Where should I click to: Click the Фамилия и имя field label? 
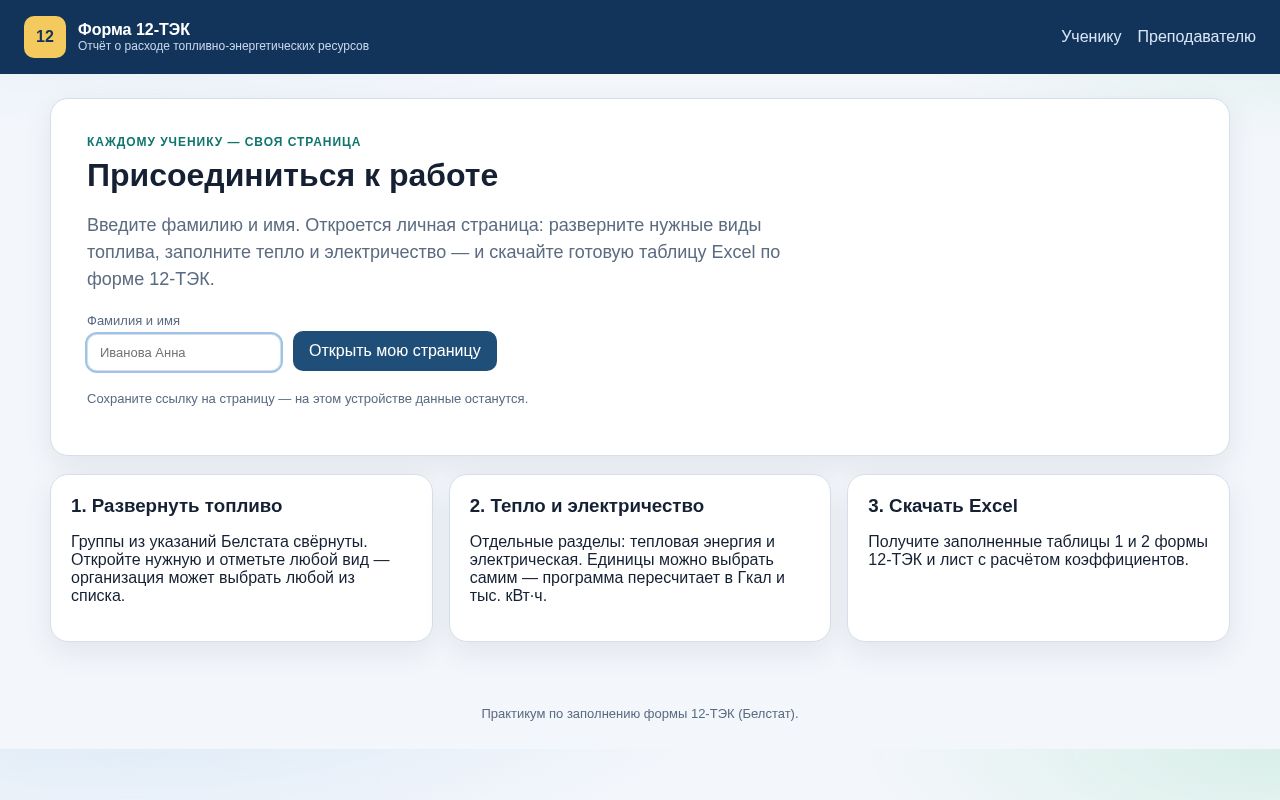[x=133, y=321]
